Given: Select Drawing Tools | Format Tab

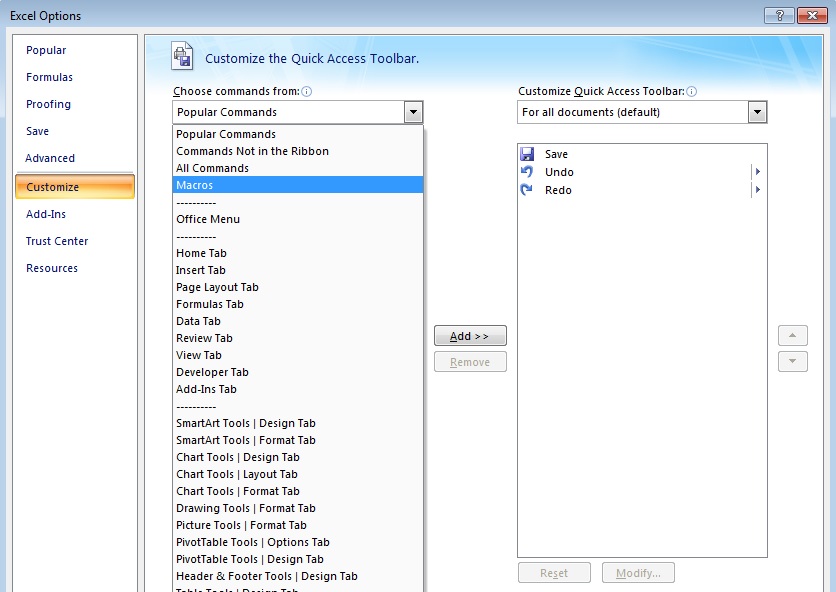Looking at the screenshot, I should tap(298, 508).
